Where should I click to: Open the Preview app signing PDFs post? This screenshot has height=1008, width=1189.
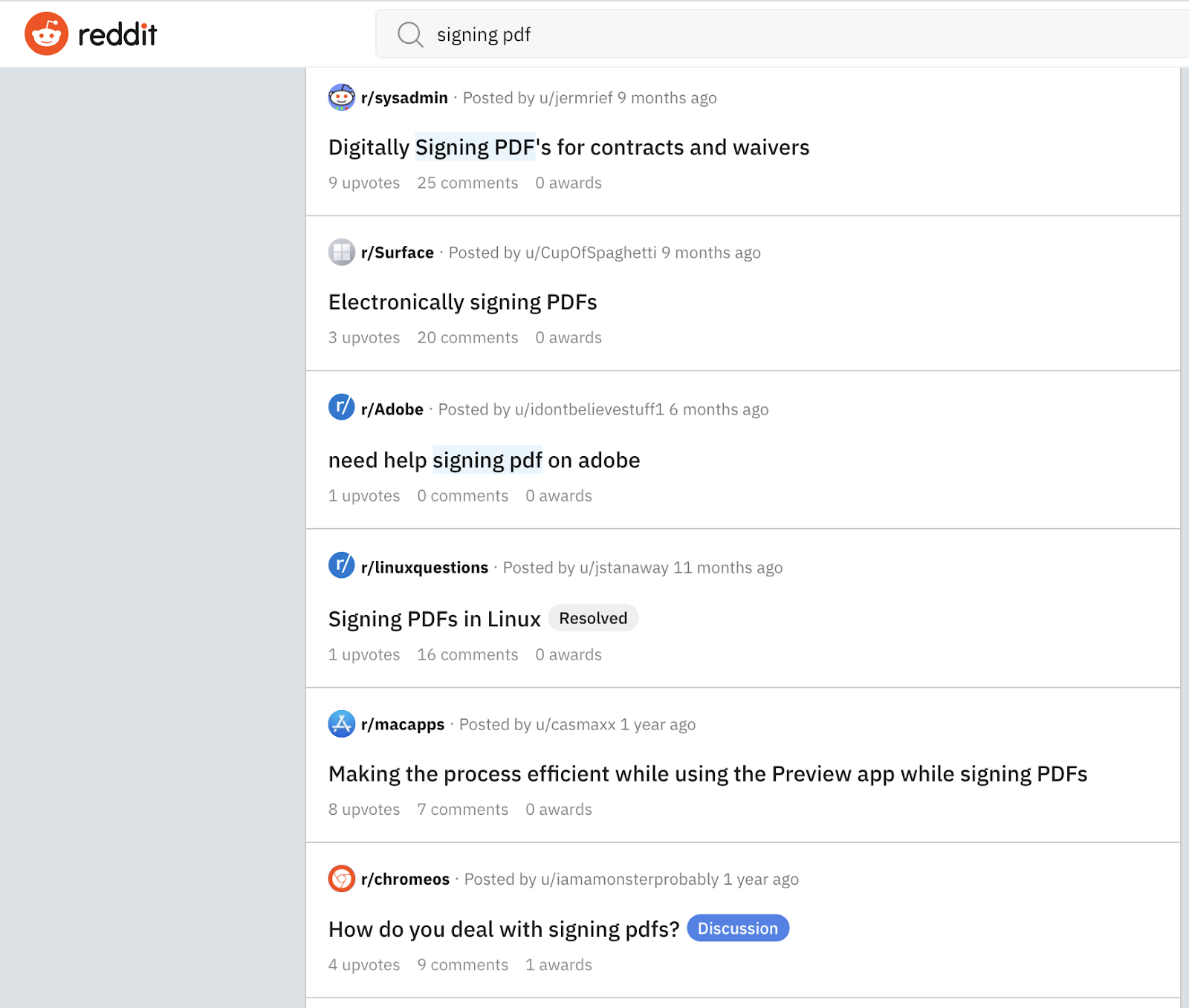pyautogui.click(x=707, y=774)
